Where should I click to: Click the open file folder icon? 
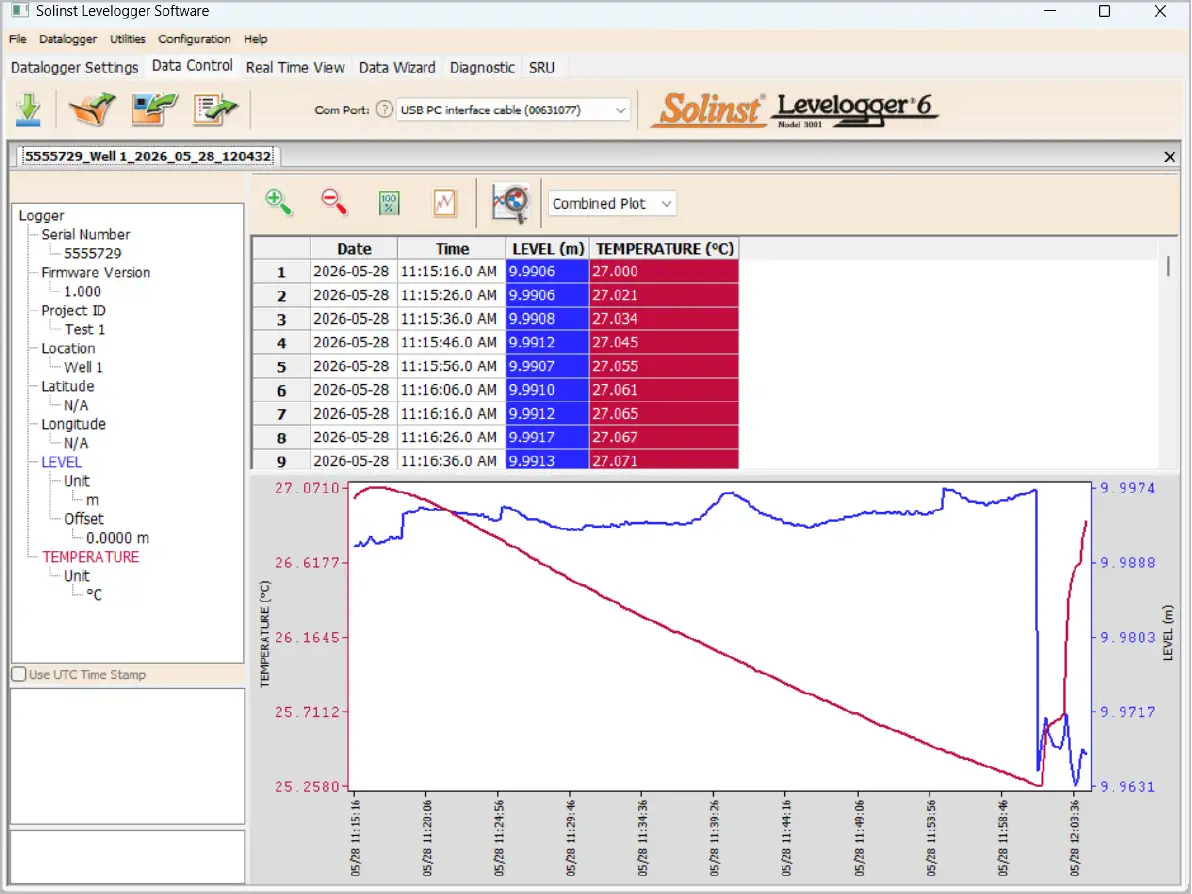click(x=91, y=109)
